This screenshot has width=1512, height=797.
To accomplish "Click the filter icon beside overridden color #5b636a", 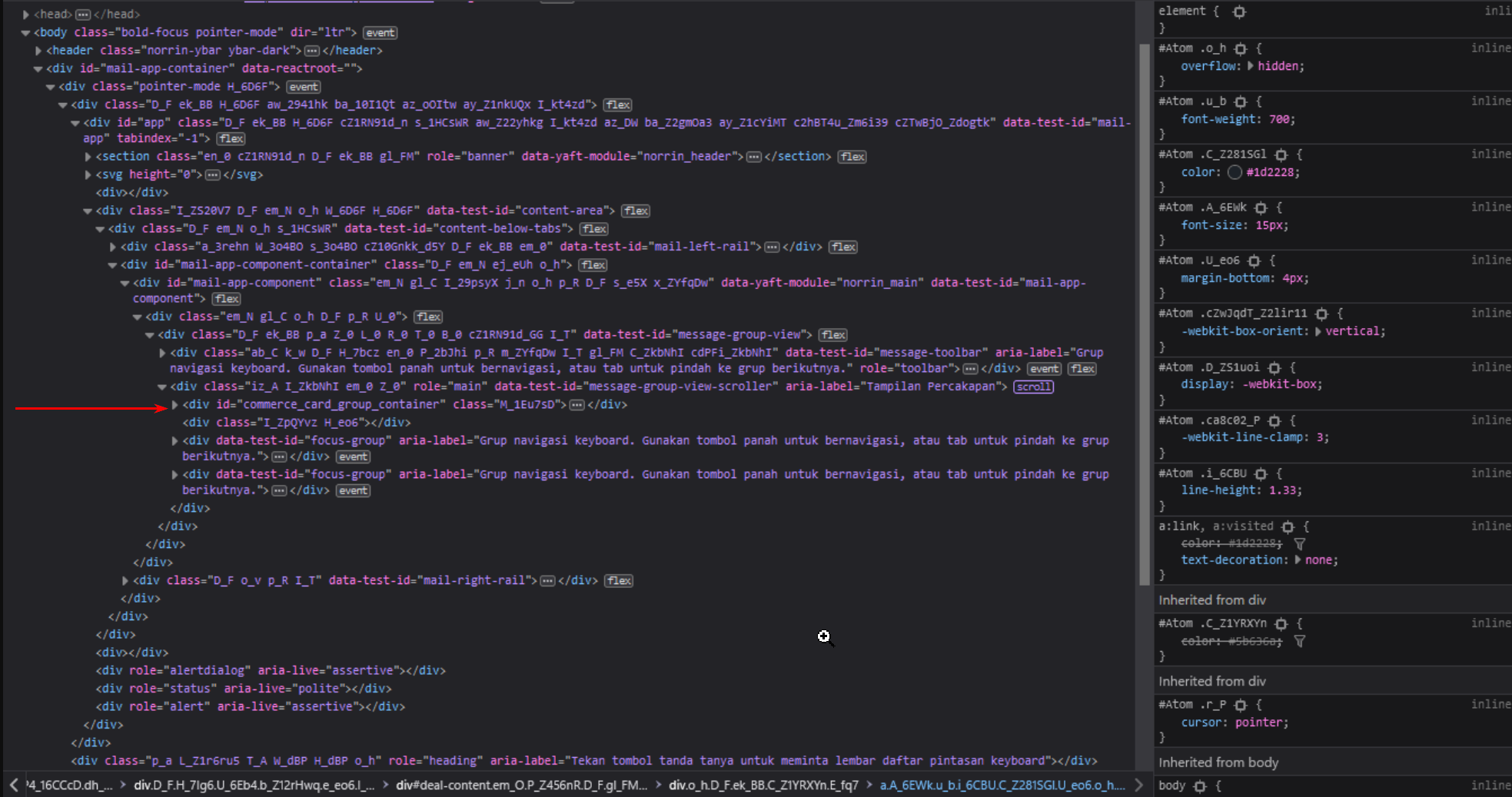I will pos(1299,641).
